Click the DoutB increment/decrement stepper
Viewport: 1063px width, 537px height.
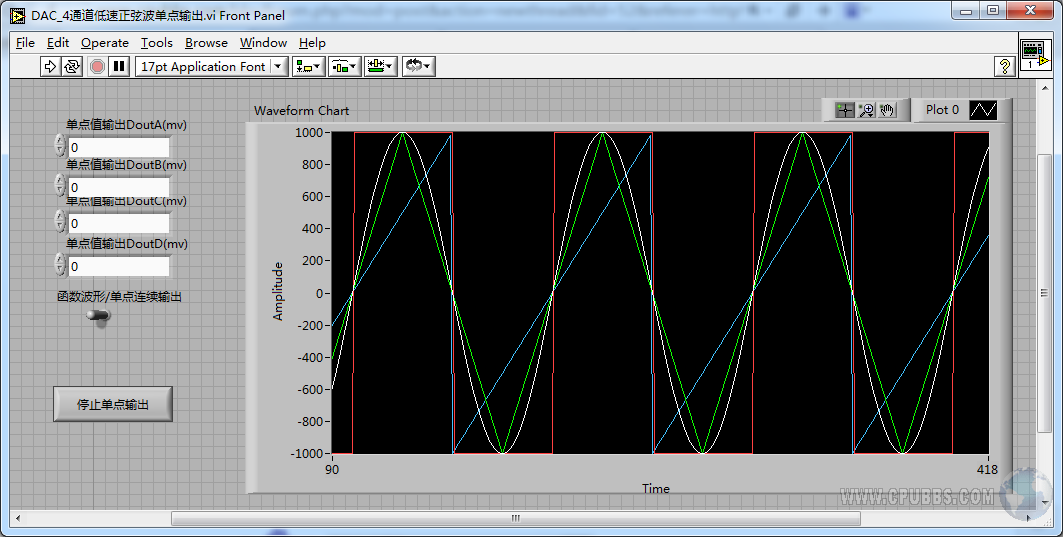pos(60,184)
